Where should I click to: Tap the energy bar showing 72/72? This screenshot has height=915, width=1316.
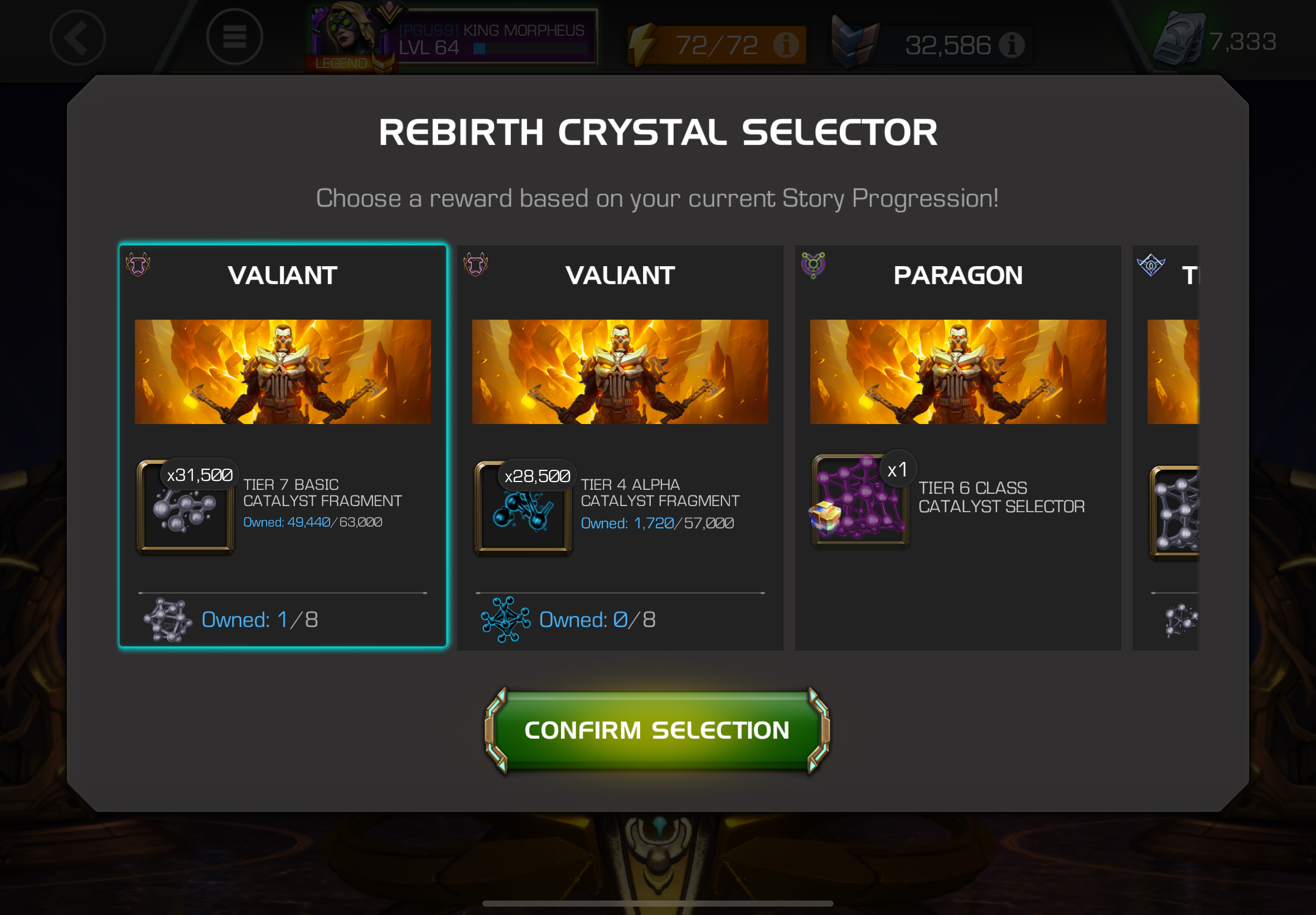tap(717, 45)
